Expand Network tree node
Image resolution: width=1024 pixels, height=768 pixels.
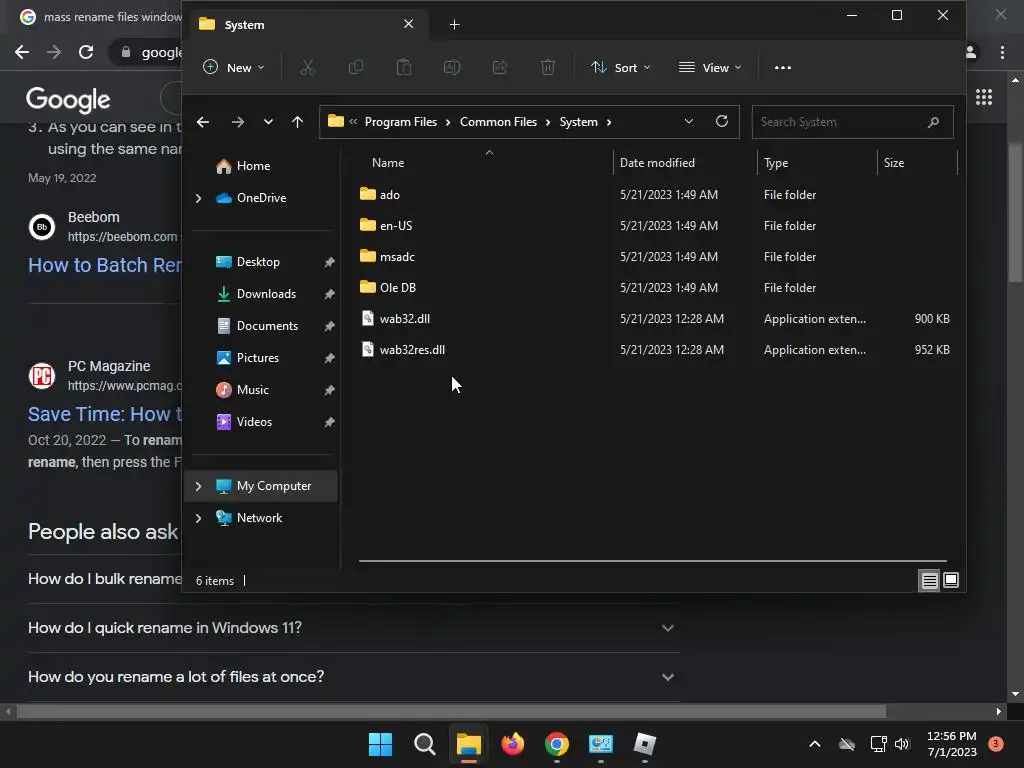199,518
